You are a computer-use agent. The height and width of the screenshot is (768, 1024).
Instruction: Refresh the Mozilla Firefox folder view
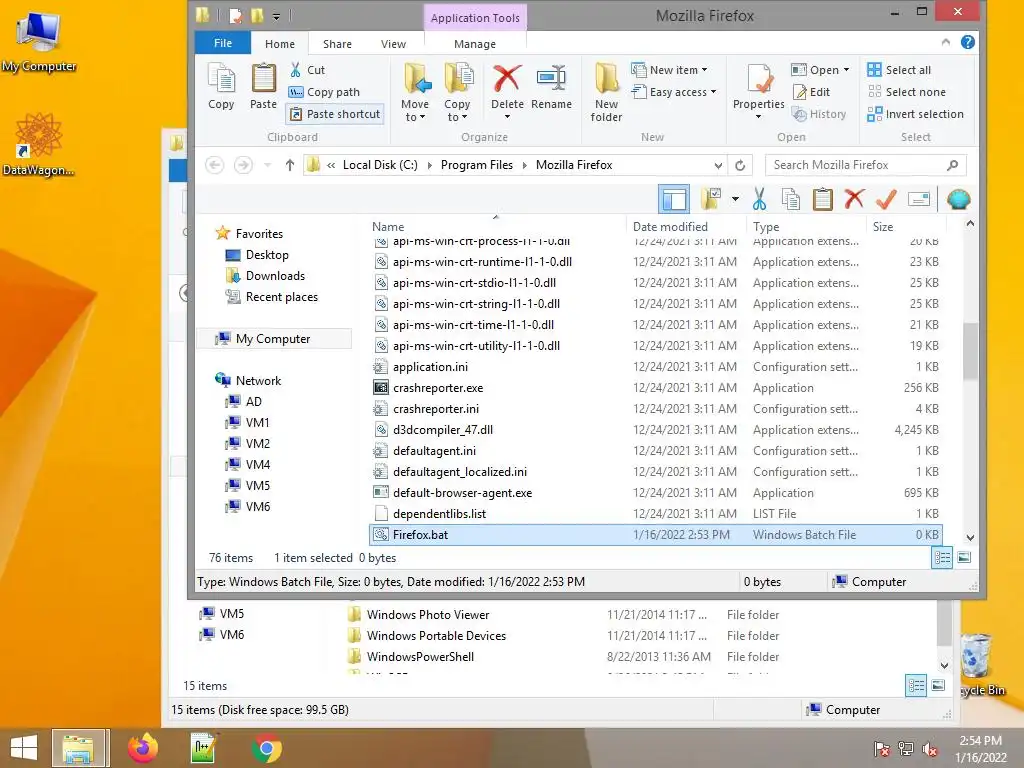coord(740,165)
